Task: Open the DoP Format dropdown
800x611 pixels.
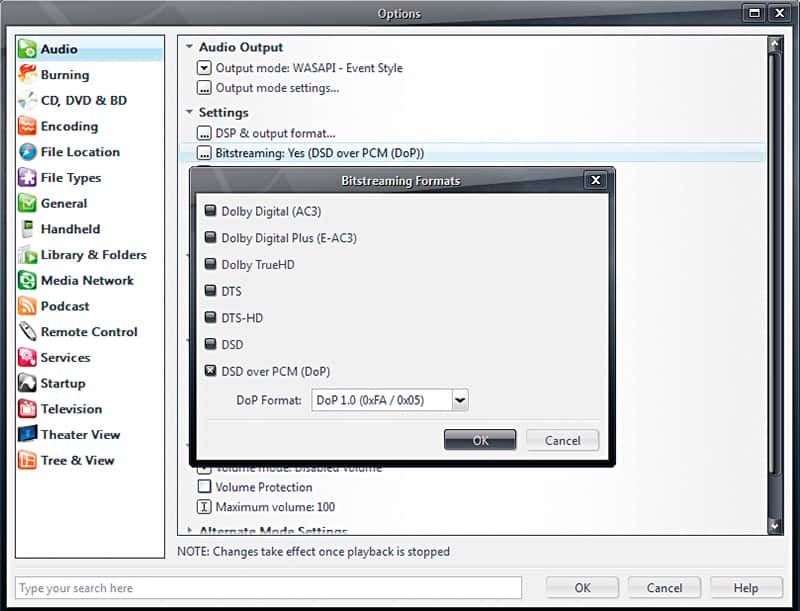Action: tap(460, 400)
